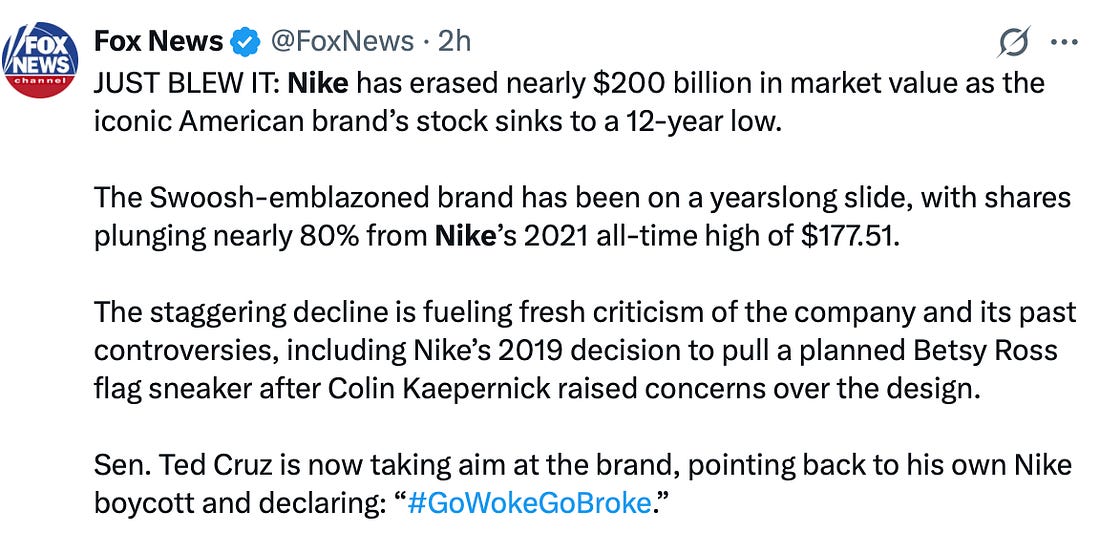
Task: Click bold Nike after JUST BLEW IT
Action: point(318,83)
